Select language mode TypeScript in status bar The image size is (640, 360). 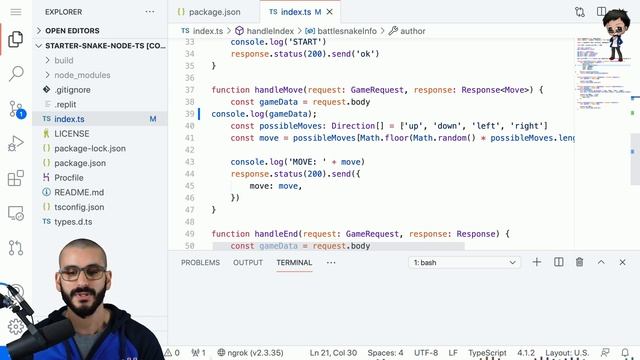pos(487,352)
